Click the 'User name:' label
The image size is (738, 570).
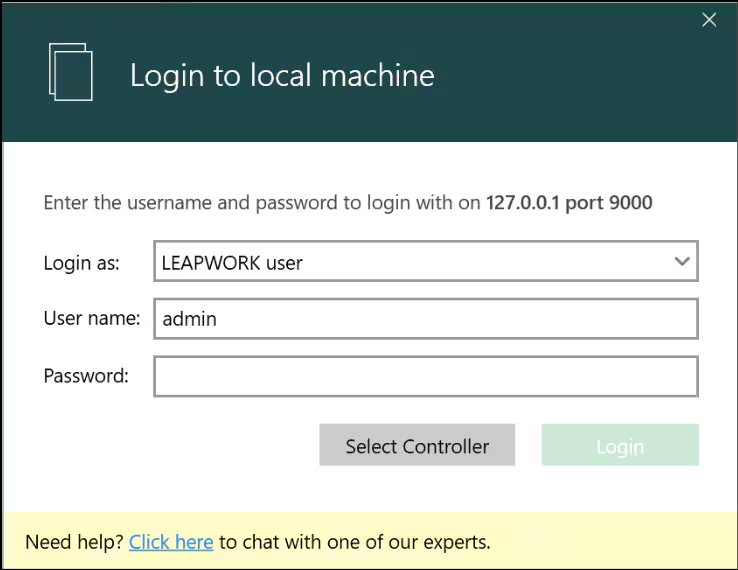(91, 319)
